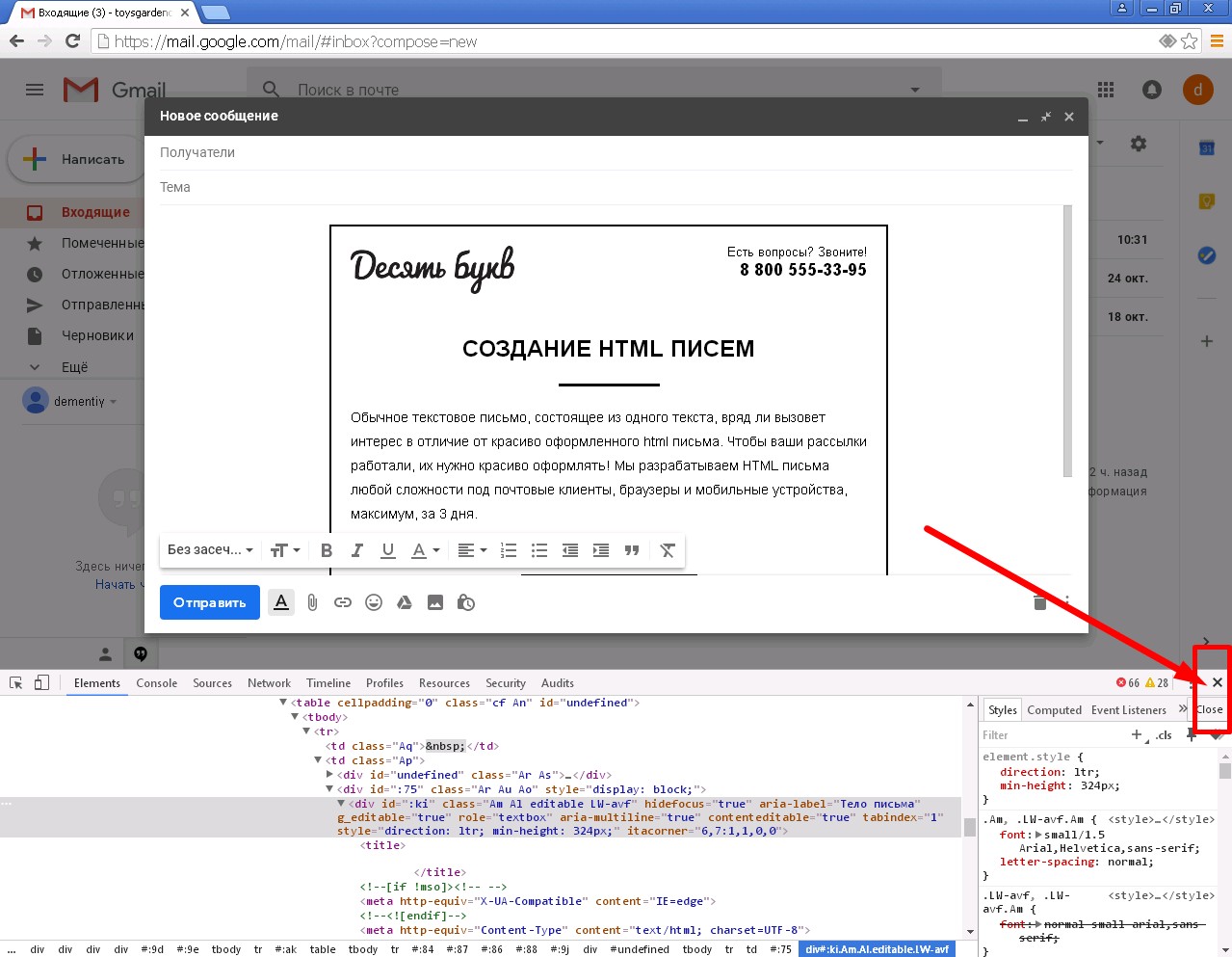Image resolution: width=1232 pixels, height=957 pixels.
Task: Reload the page in browser
Action: (72, 40)
